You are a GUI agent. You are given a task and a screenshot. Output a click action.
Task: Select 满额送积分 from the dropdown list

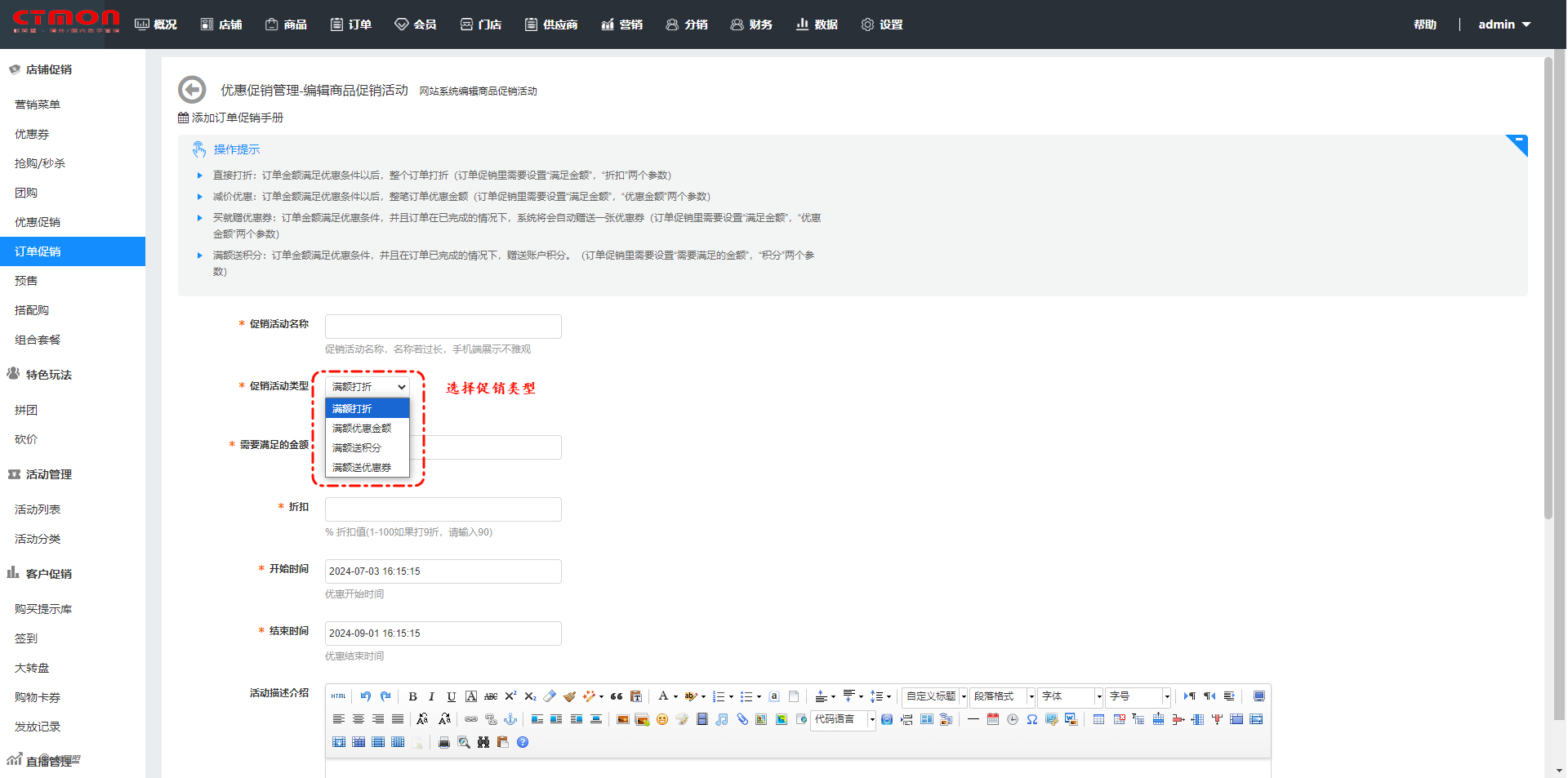tap(357, 447)
